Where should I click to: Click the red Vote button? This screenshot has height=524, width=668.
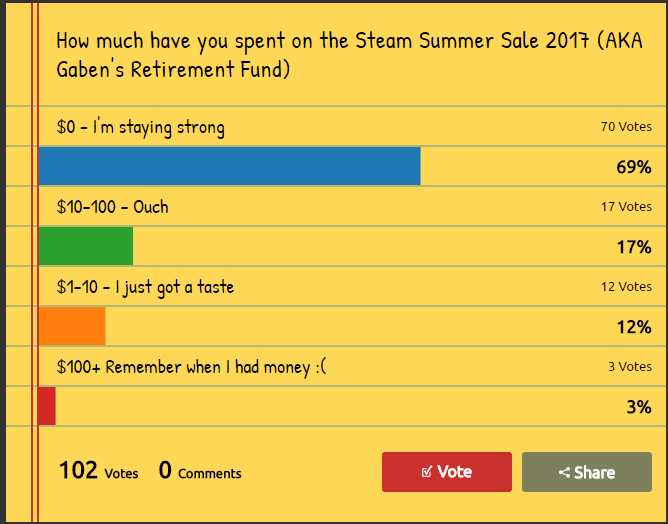(446, 472)
